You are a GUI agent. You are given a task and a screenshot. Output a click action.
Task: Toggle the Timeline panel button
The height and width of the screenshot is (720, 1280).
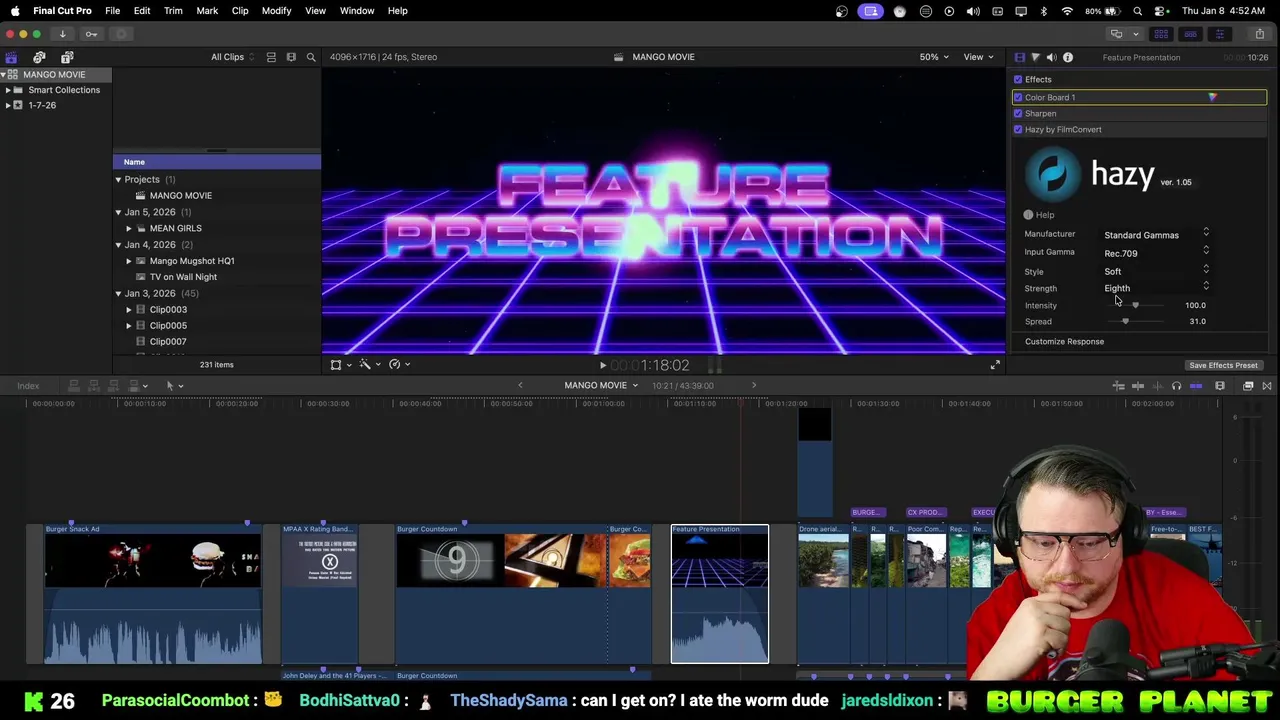(x=1190, y=34)
